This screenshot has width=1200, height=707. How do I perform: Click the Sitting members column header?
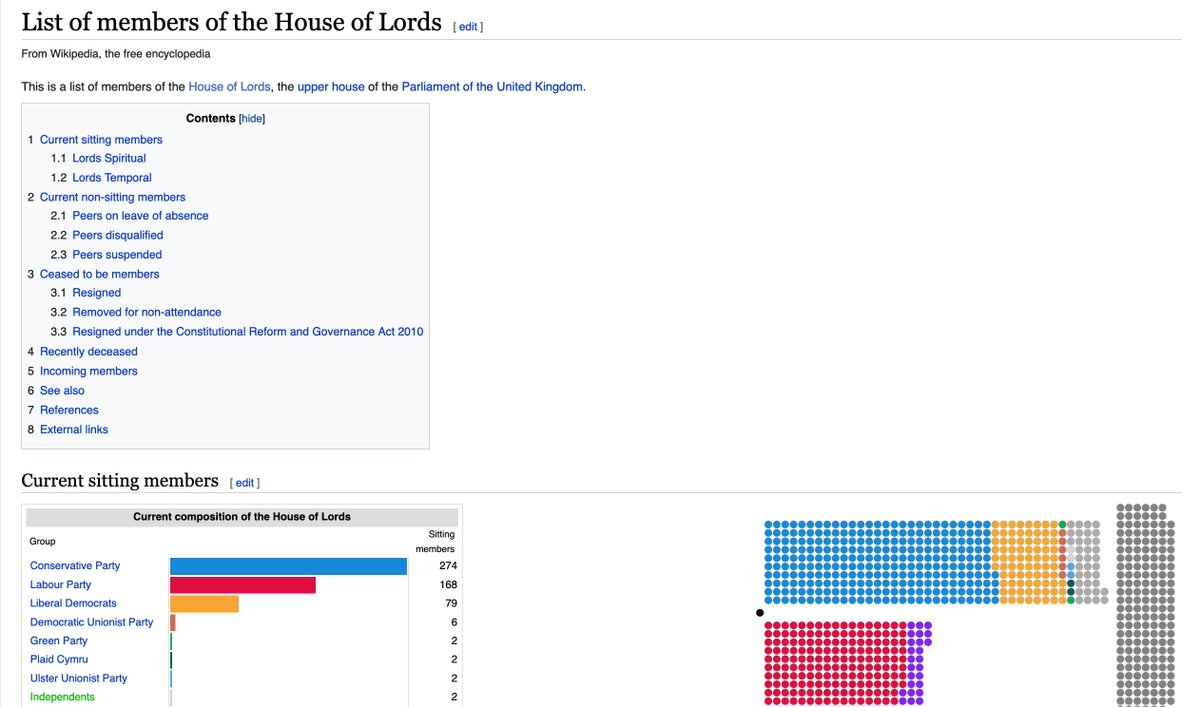click(435, 542)
